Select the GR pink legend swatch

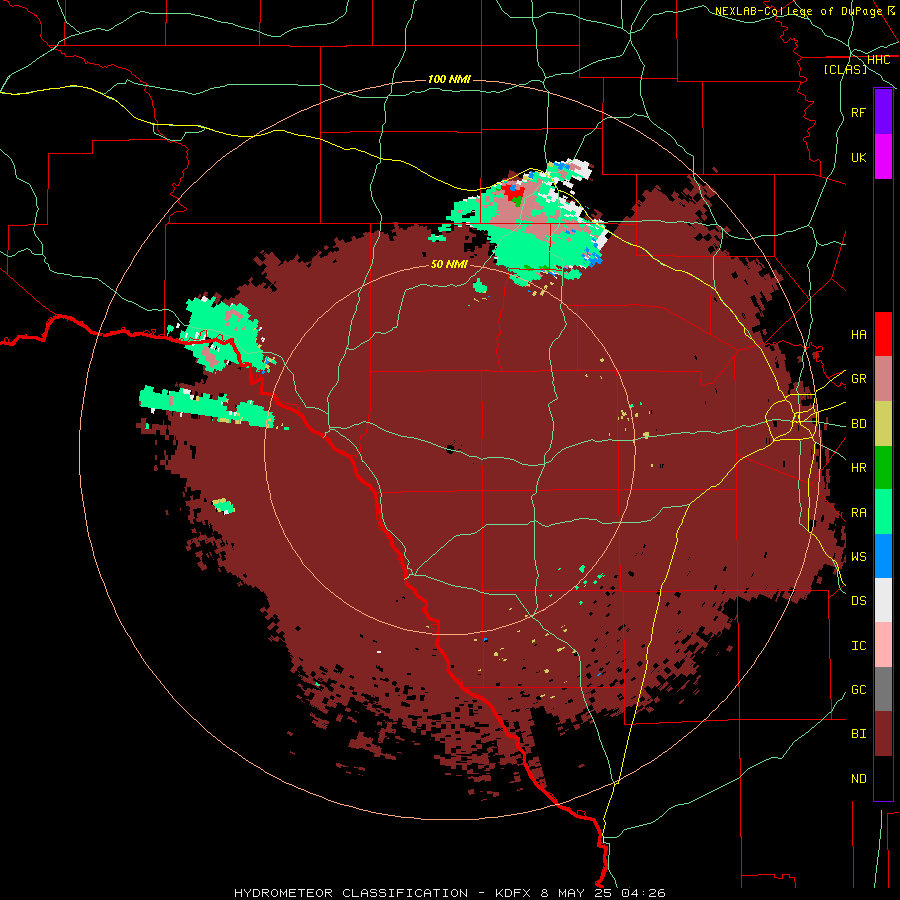(x=883, y=379)
